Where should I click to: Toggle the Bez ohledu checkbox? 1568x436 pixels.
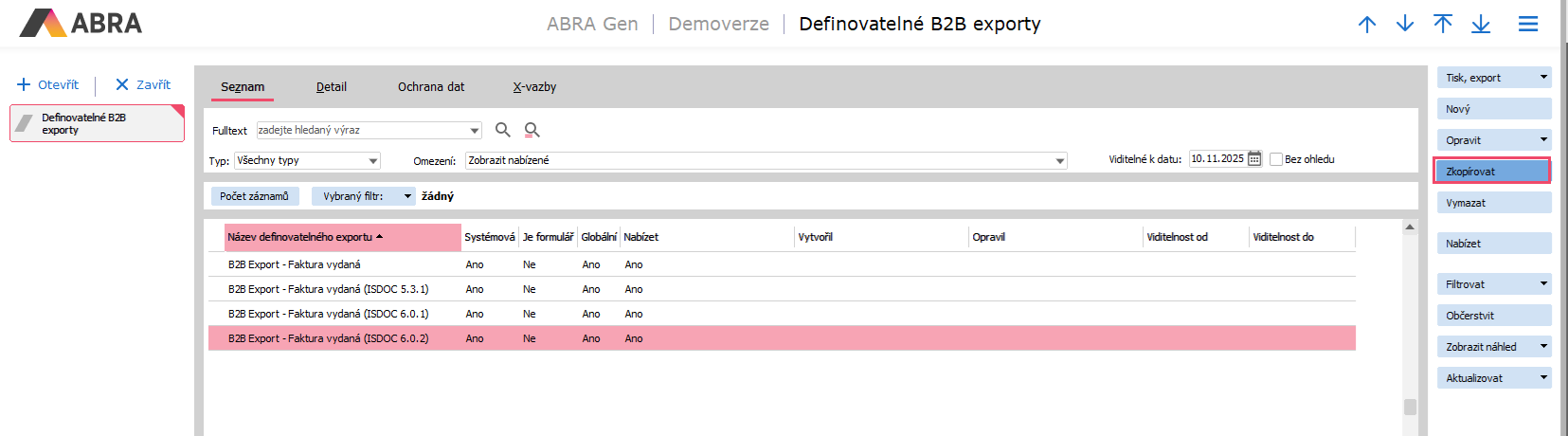tap(1276, 159)
